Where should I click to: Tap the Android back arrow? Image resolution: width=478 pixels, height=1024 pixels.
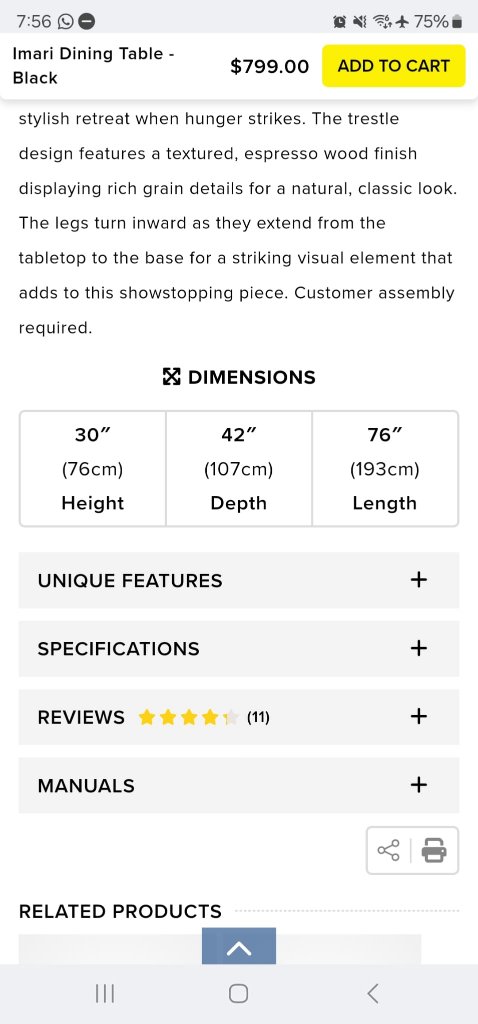[x=372, y=993]
